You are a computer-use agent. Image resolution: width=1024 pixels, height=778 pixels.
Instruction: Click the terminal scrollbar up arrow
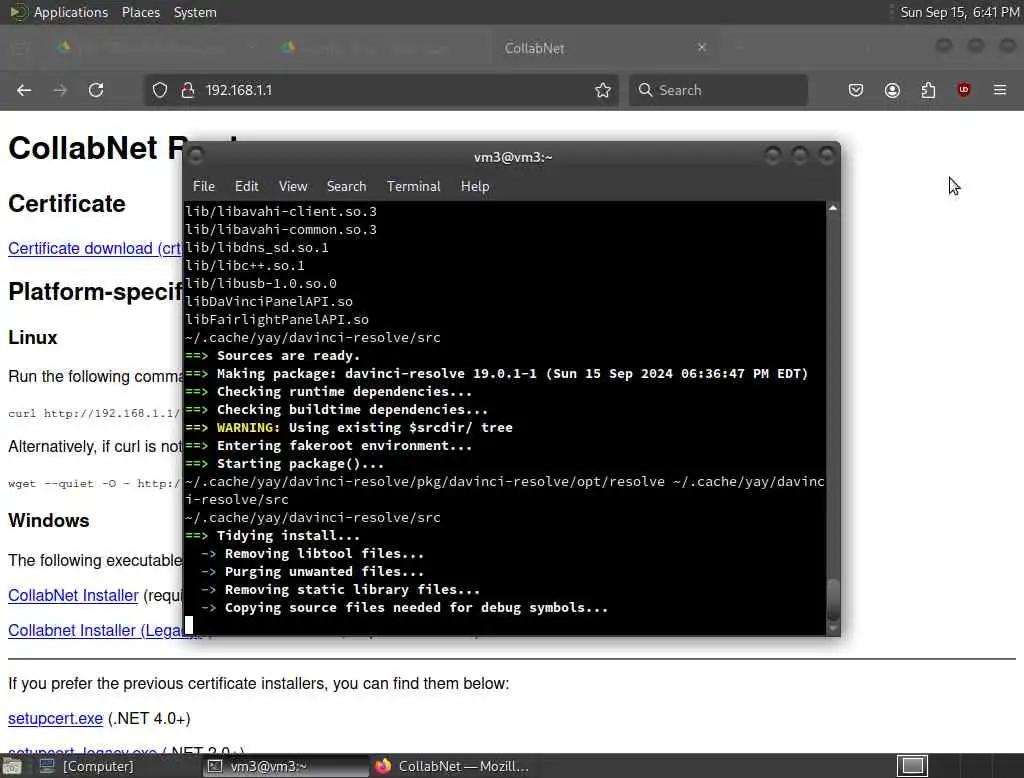pos(833,208)
